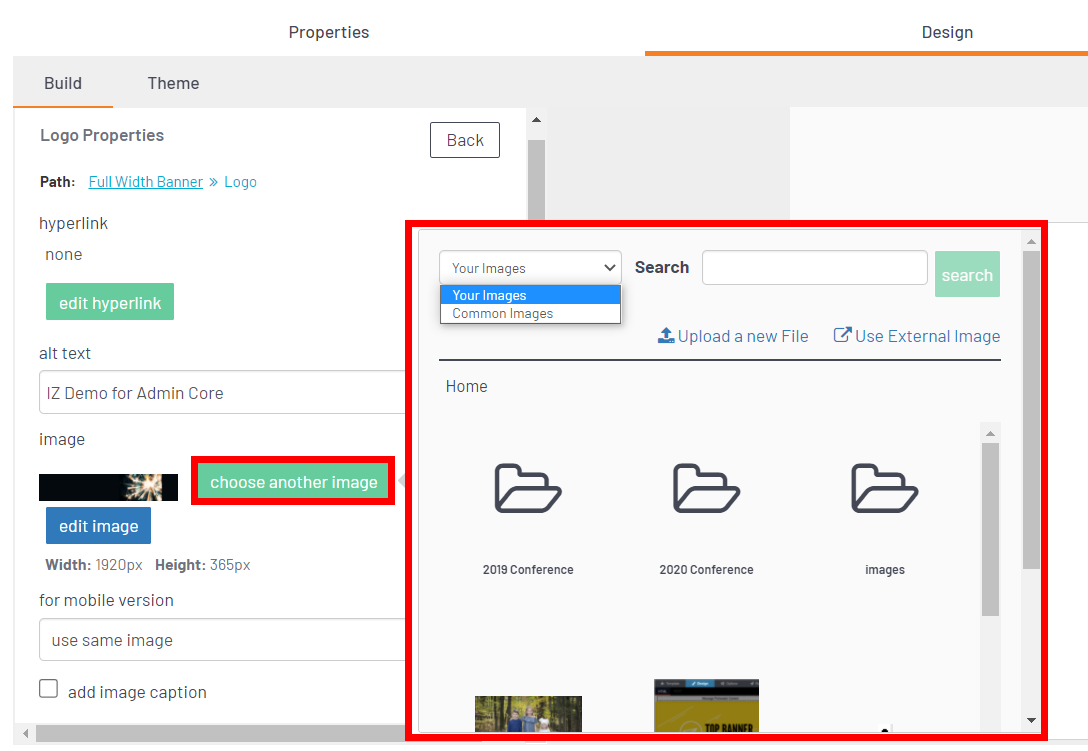Open the 2020 Conference folder icon
Image resolution: width=1088 pixels, height=751 pixels.
(706, 489)
